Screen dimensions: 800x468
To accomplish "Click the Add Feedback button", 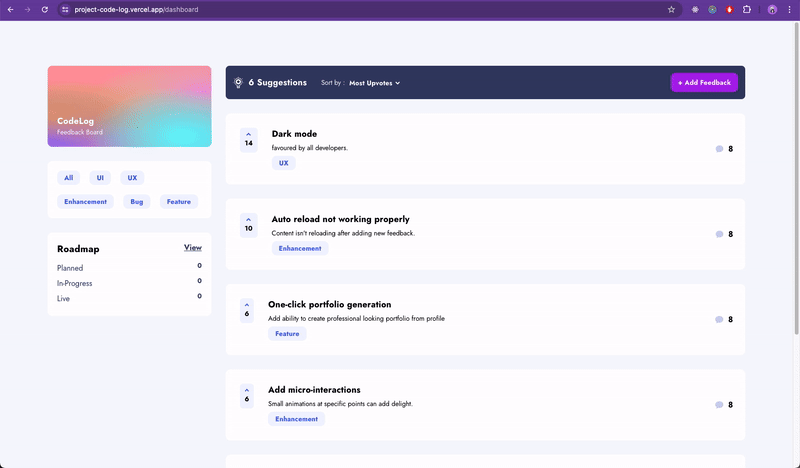I will pos(704,82).
